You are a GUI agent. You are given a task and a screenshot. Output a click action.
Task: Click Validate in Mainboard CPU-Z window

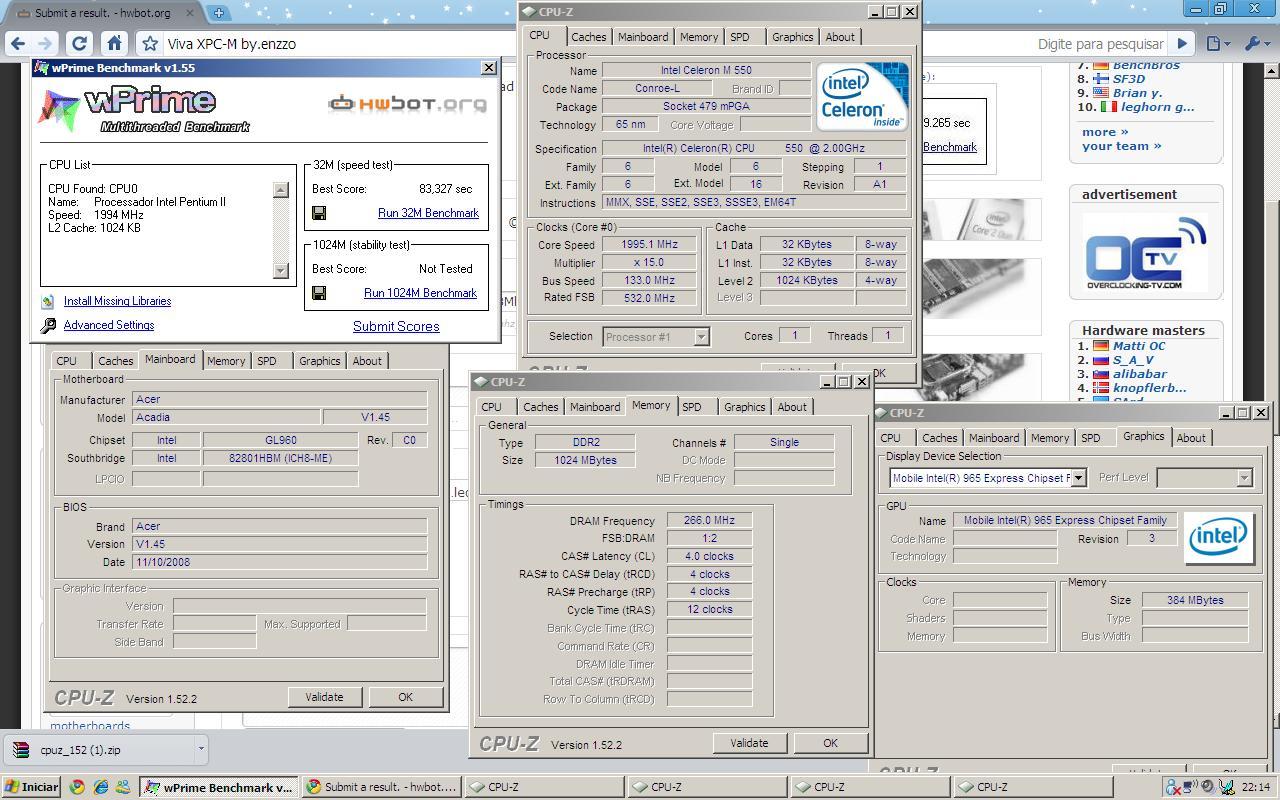324,697
